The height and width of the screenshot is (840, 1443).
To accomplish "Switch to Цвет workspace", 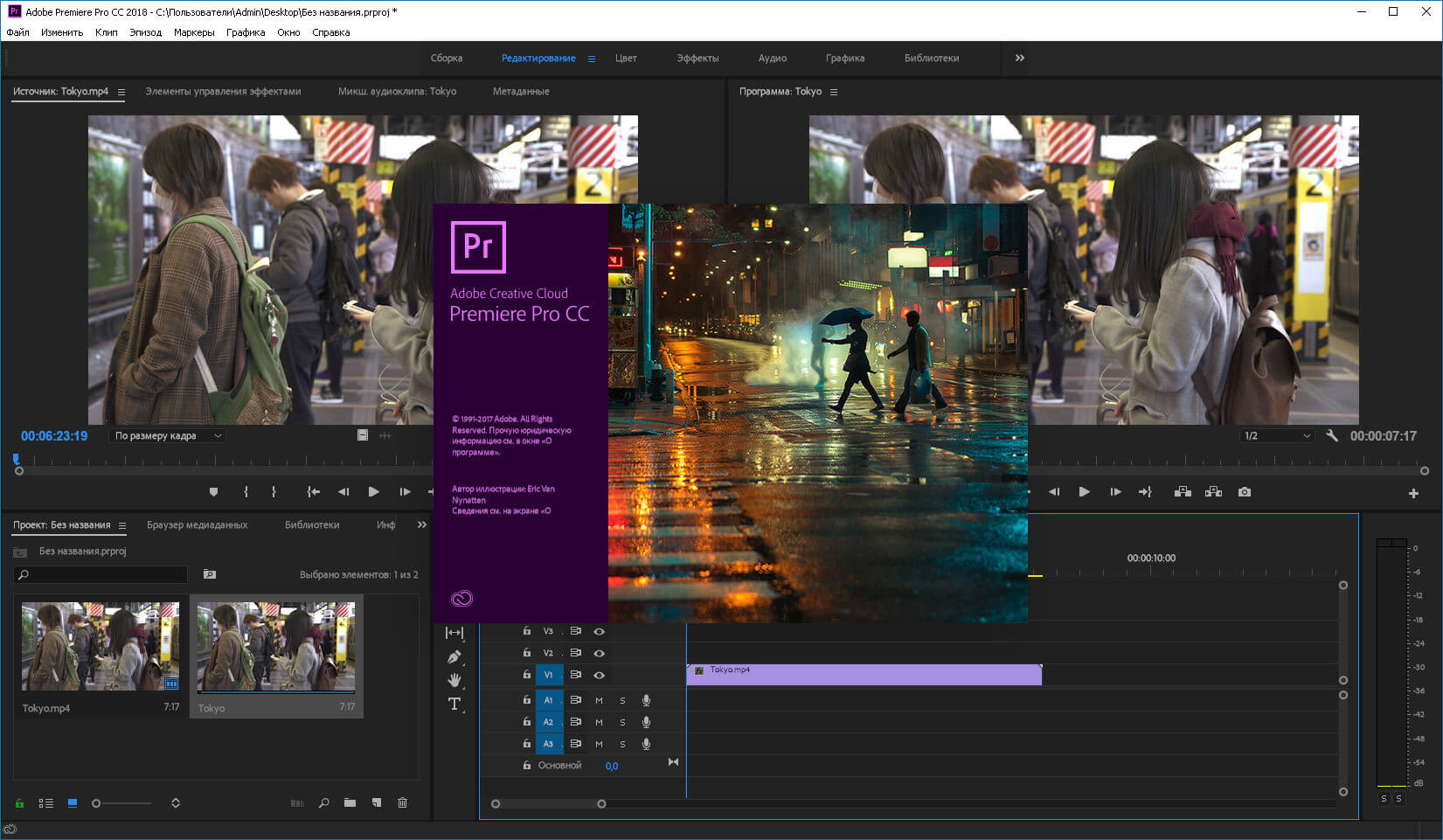I will [x=626, y=58].
